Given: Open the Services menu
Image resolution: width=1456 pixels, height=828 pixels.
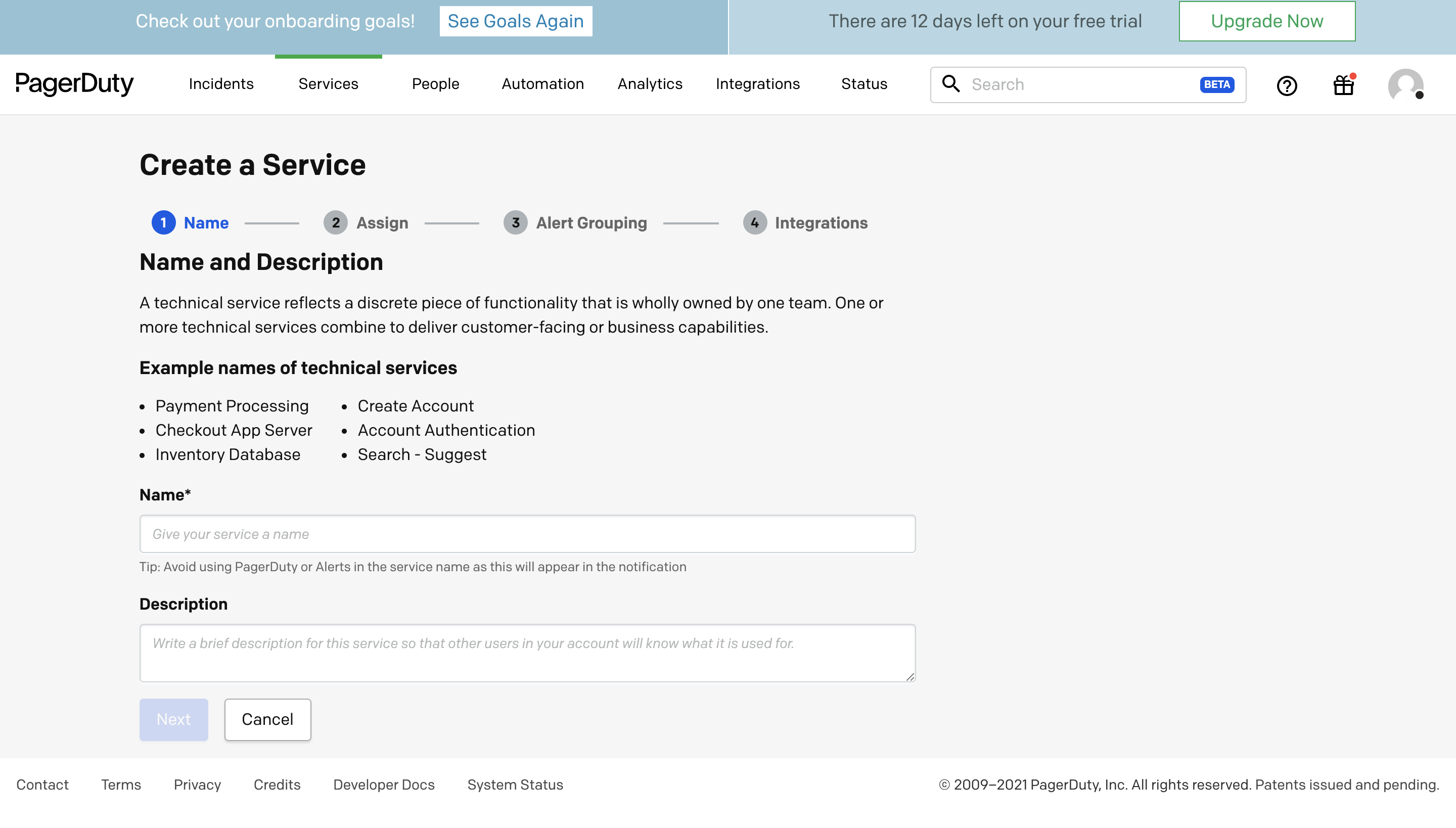Looking at the screenshot, I should coord(328,84).
